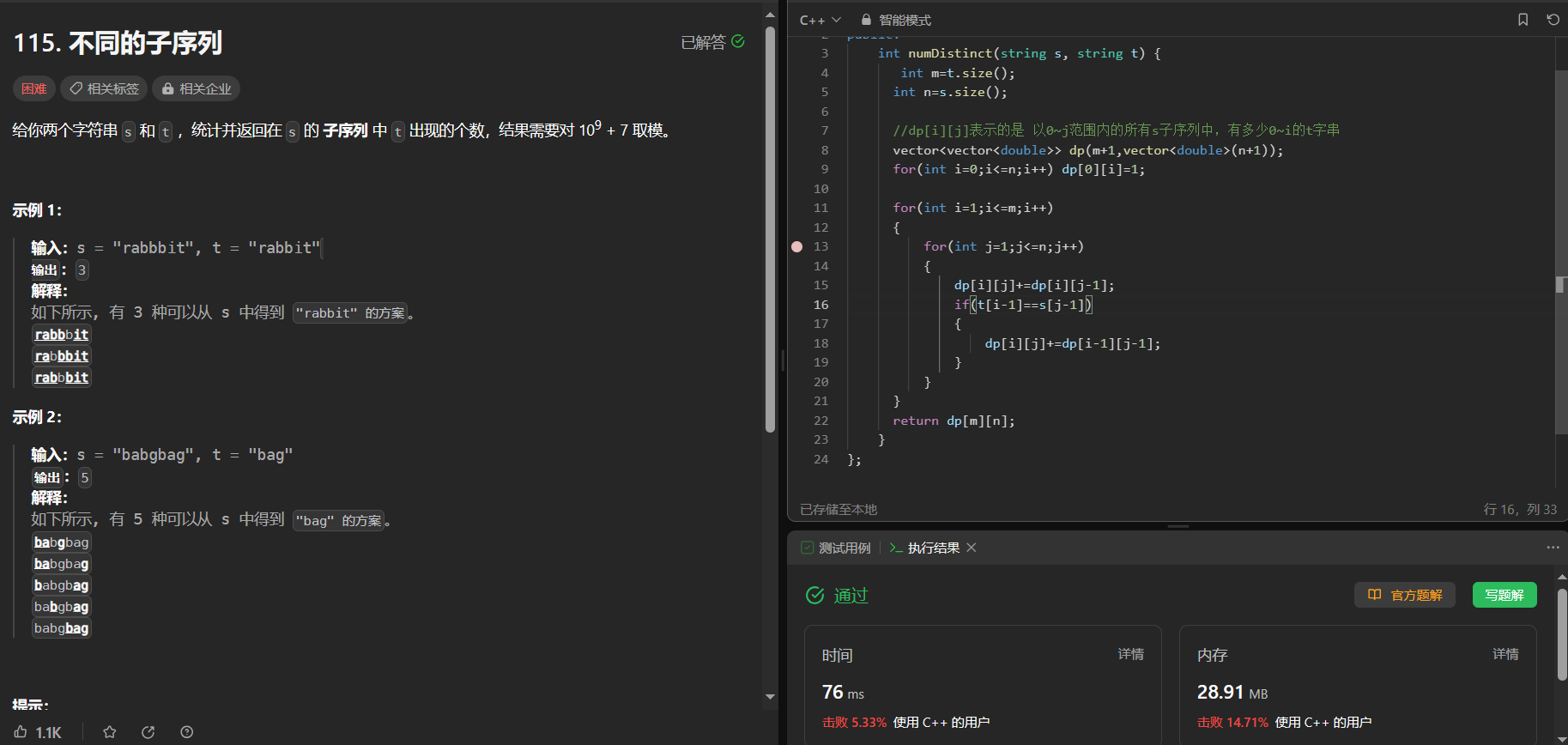Click example 1 output value 3
1568x745 pixels.
coord(82,270)
